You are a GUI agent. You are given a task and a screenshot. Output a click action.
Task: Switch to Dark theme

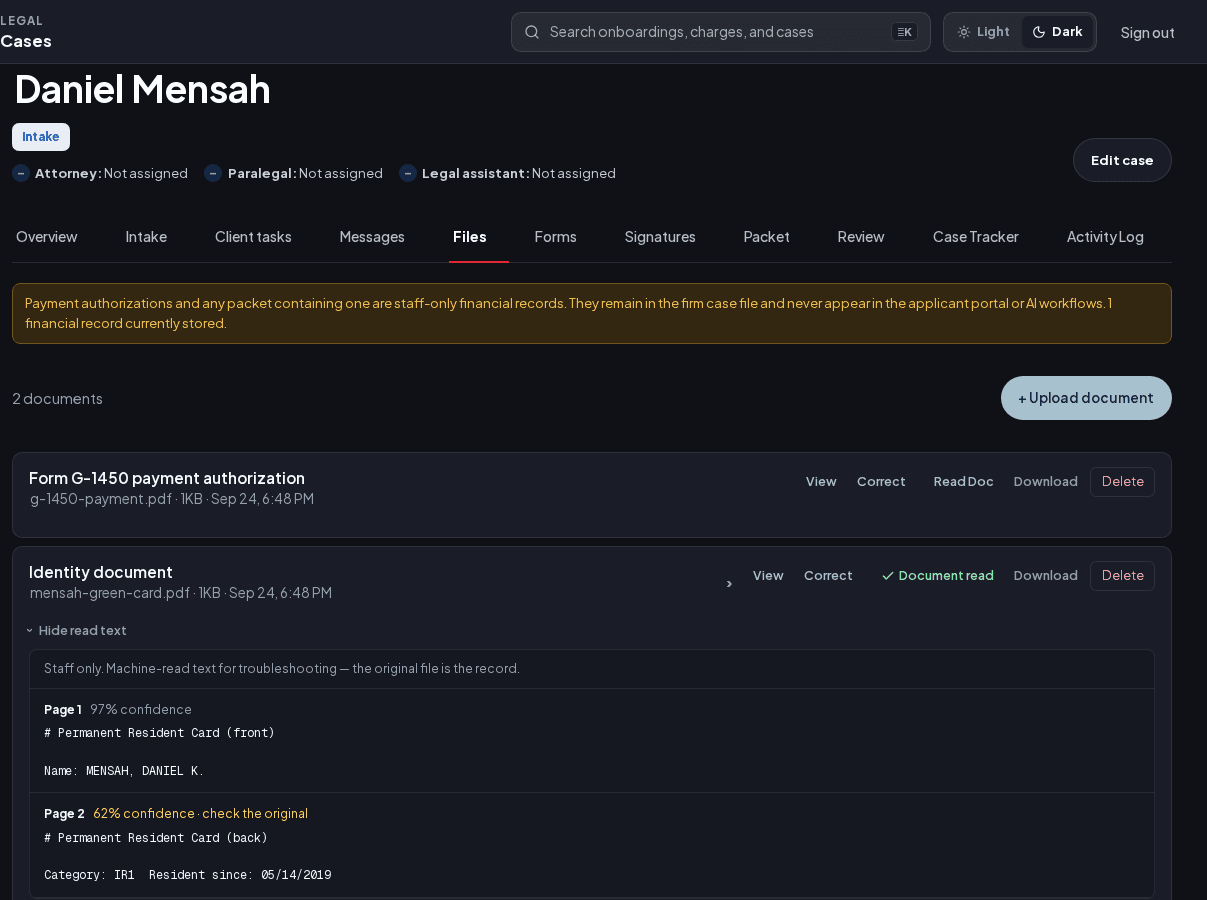(1058, 32)
